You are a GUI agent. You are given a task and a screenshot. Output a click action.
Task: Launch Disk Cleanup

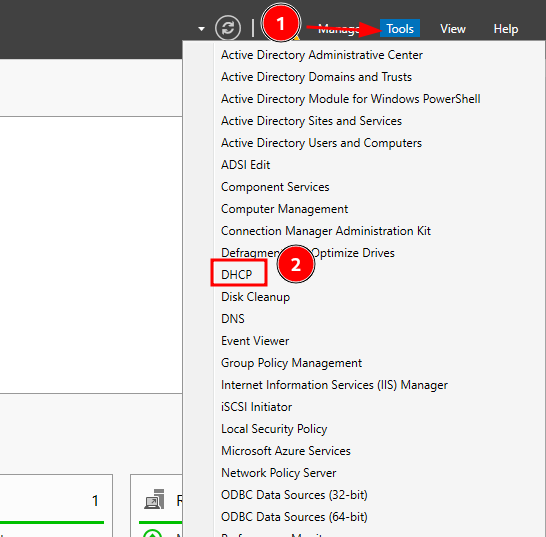(x=255, y=297)
